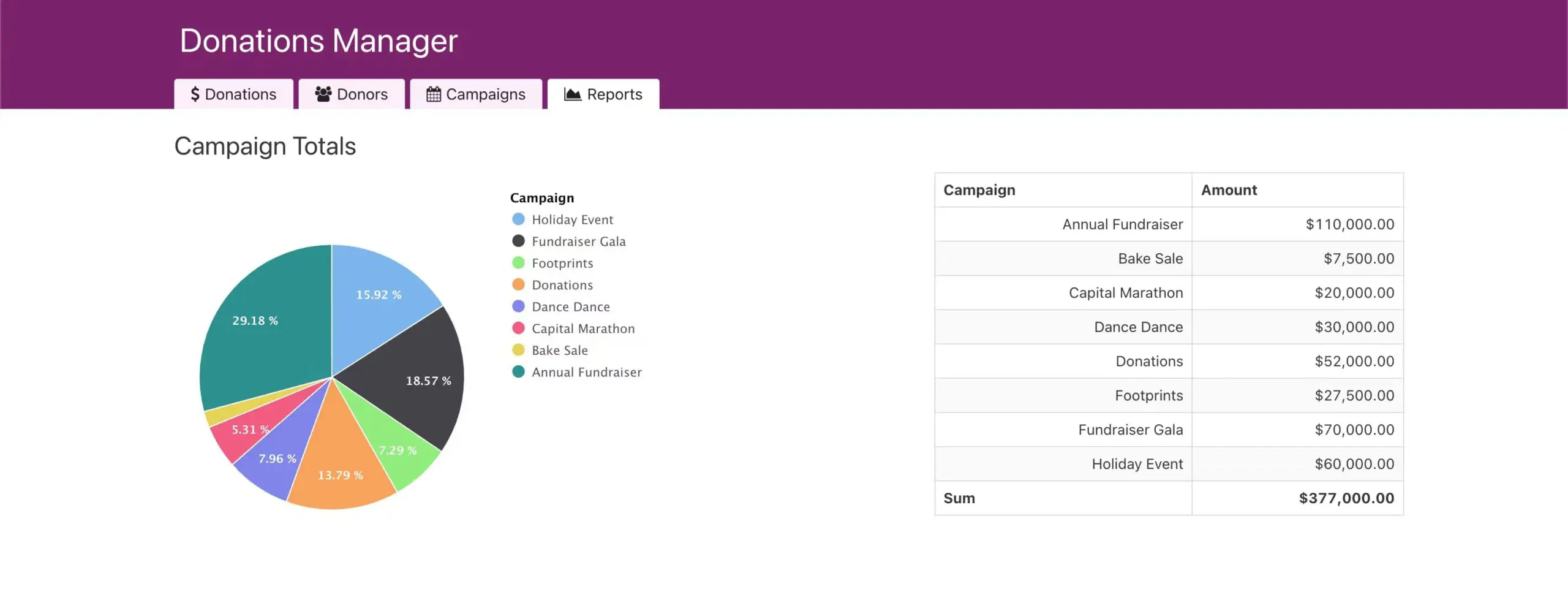Click the dollar sign icon on Donations tab
Image resolution: width=1568 pixels, height=608 pixels.
click(195, 94)
